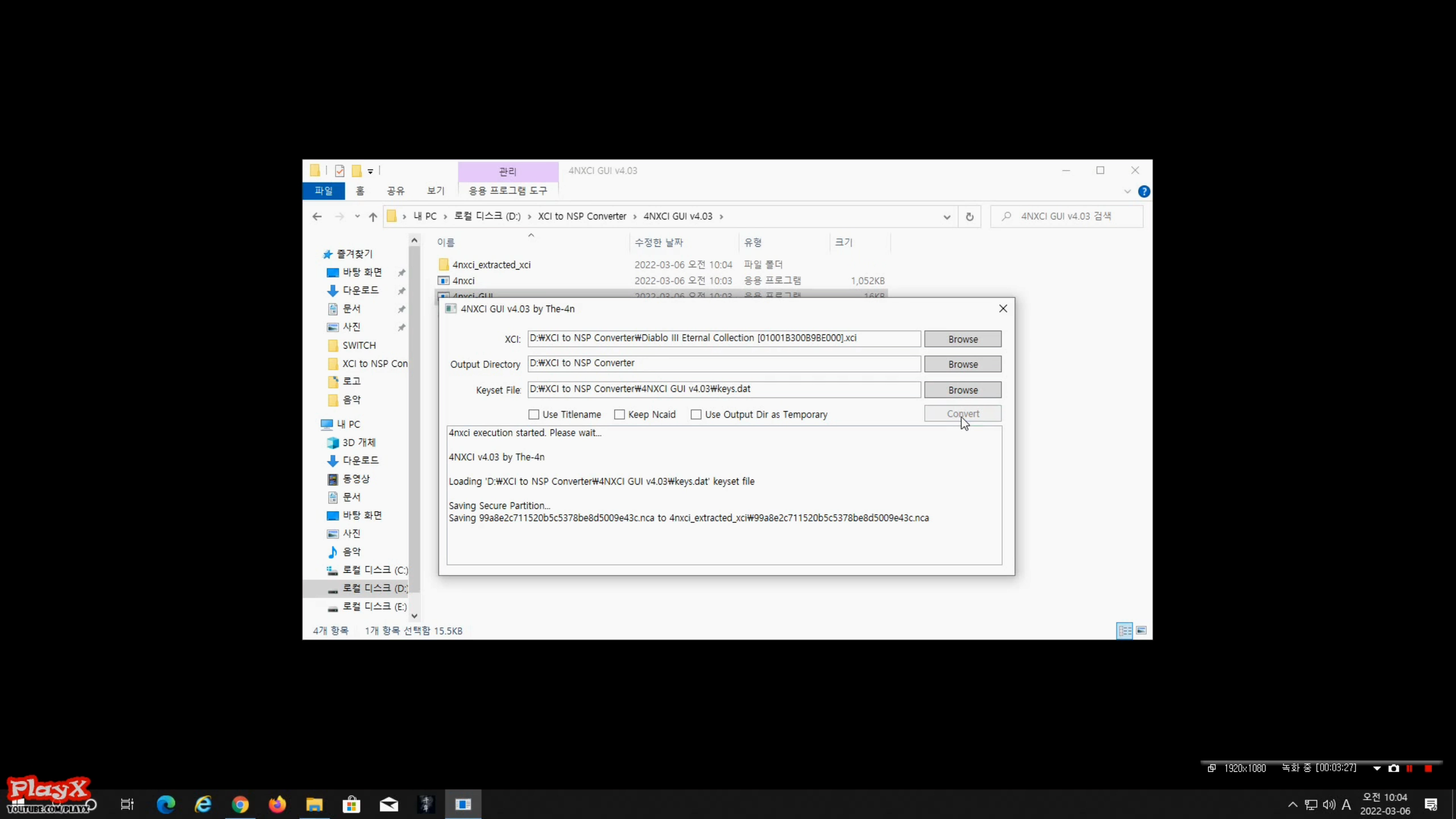Click the Output Directory text field
Screen dimensions: 1456x819
point(723,363)
